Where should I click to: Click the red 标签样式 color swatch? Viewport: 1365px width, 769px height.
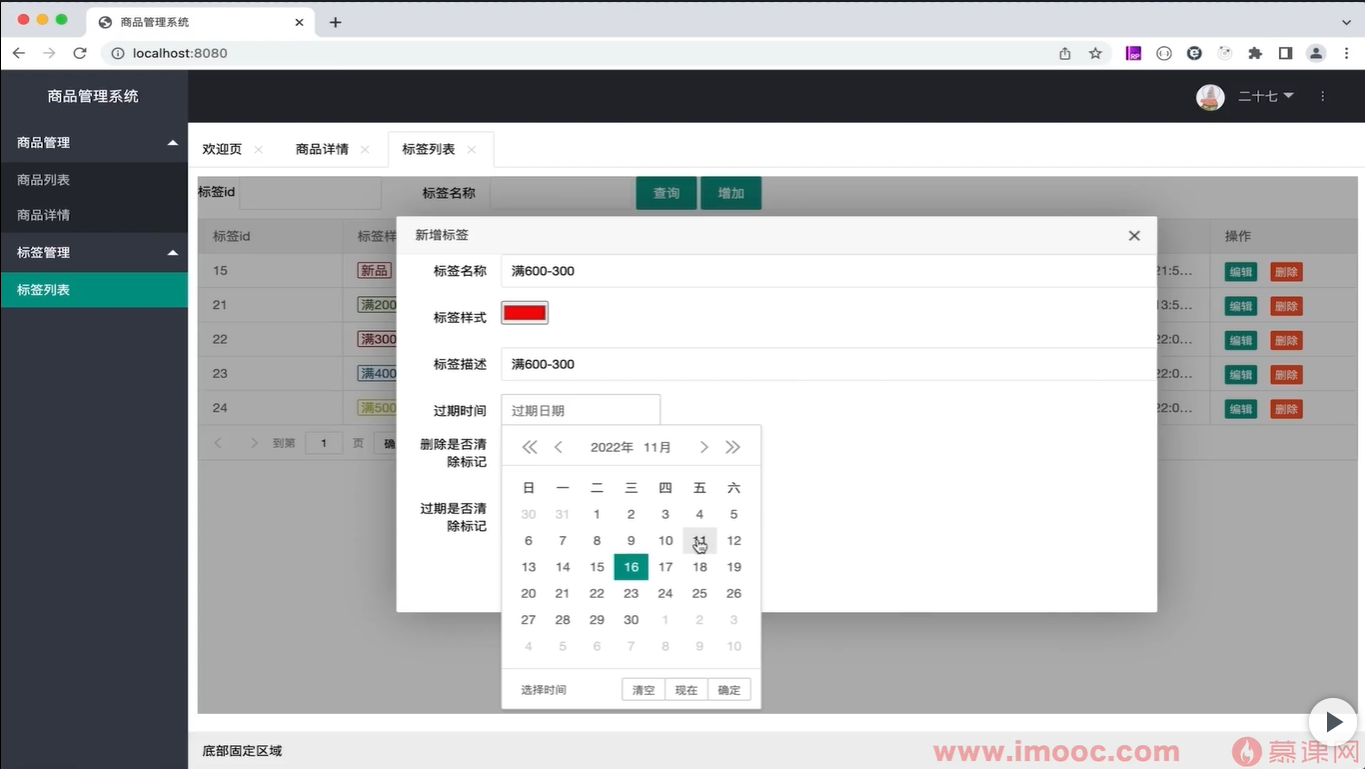tap(524, 312)
